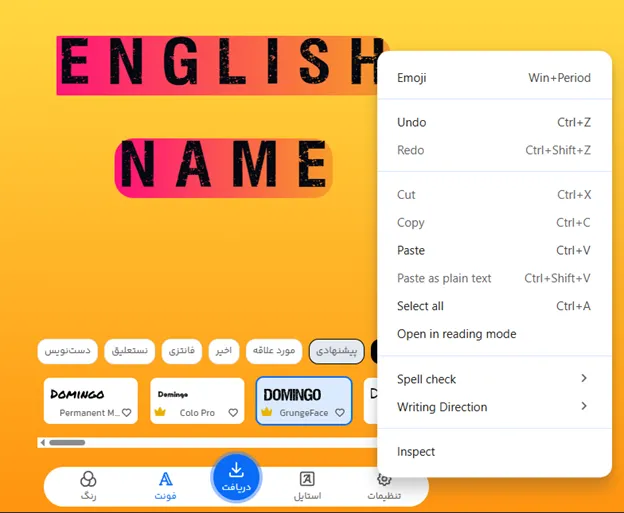
Task: Click the horizontal font list scrollbar thumb
Action: tap(67, 442)
